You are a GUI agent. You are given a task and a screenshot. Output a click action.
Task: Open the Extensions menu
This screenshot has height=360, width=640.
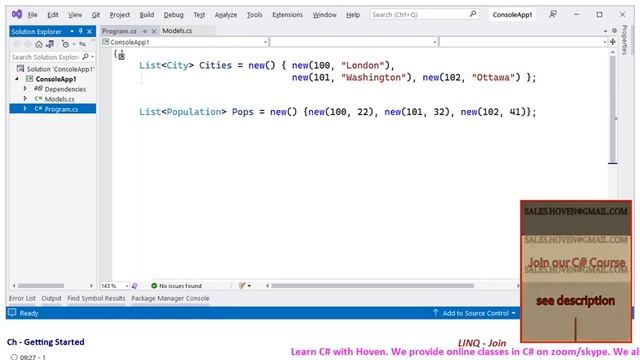287,15
